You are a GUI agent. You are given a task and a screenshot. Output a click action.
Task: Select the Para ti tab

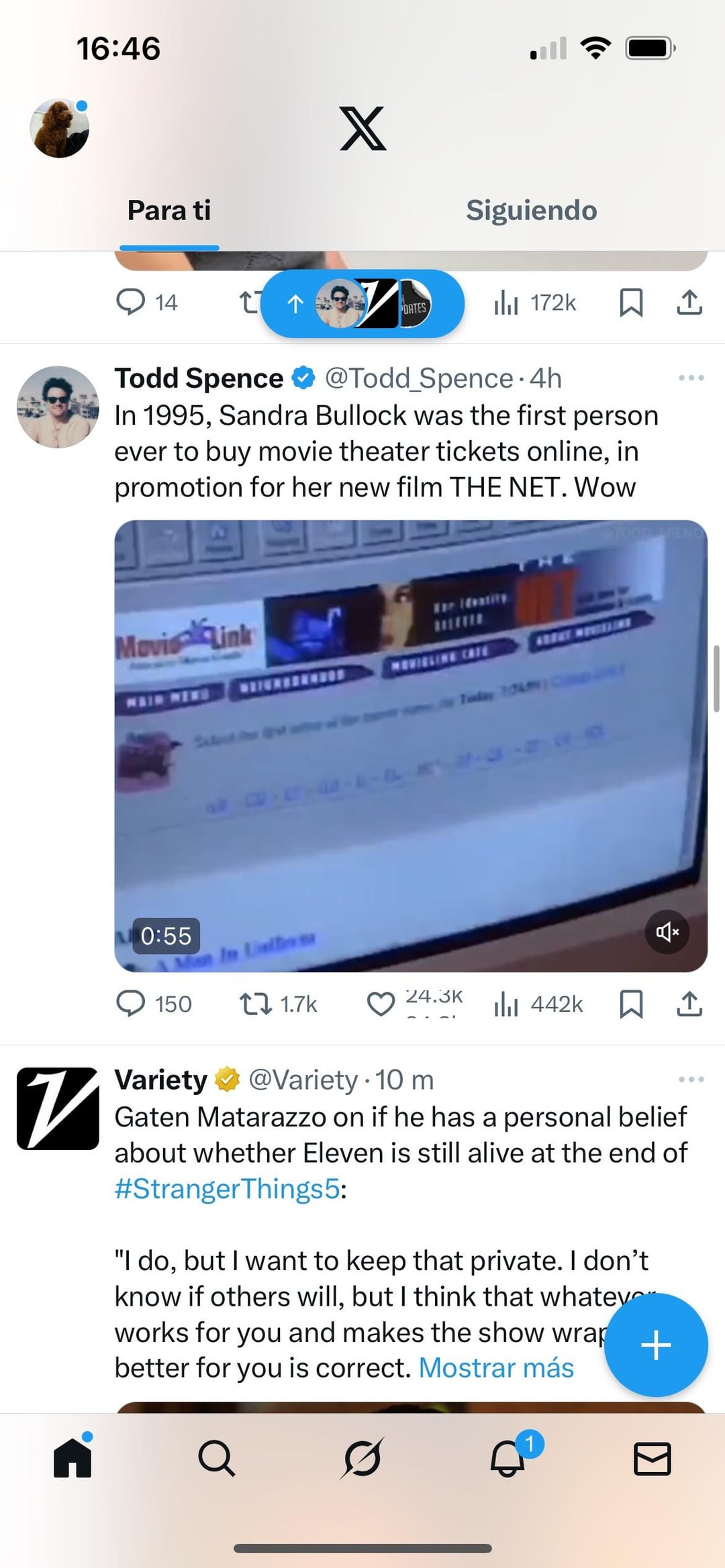tap(169, 210)
